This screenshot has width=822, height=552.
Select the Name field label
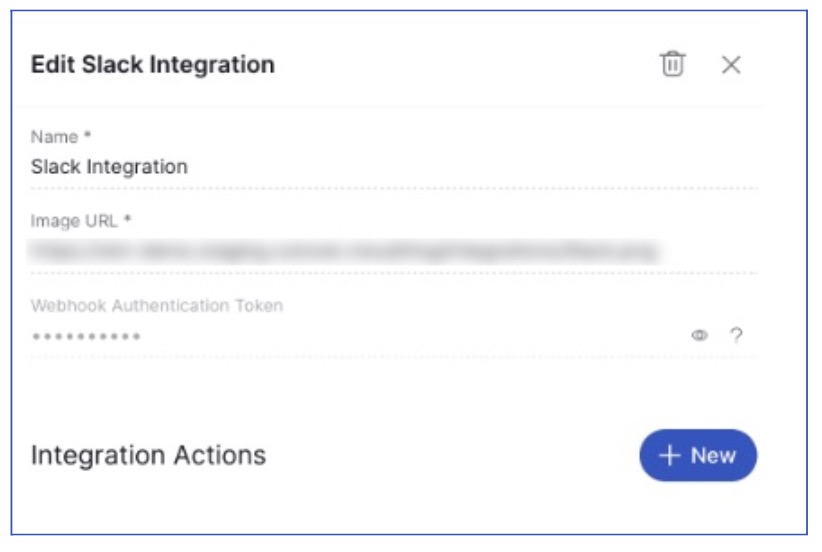pyautogui.click(x=61, y=137)
